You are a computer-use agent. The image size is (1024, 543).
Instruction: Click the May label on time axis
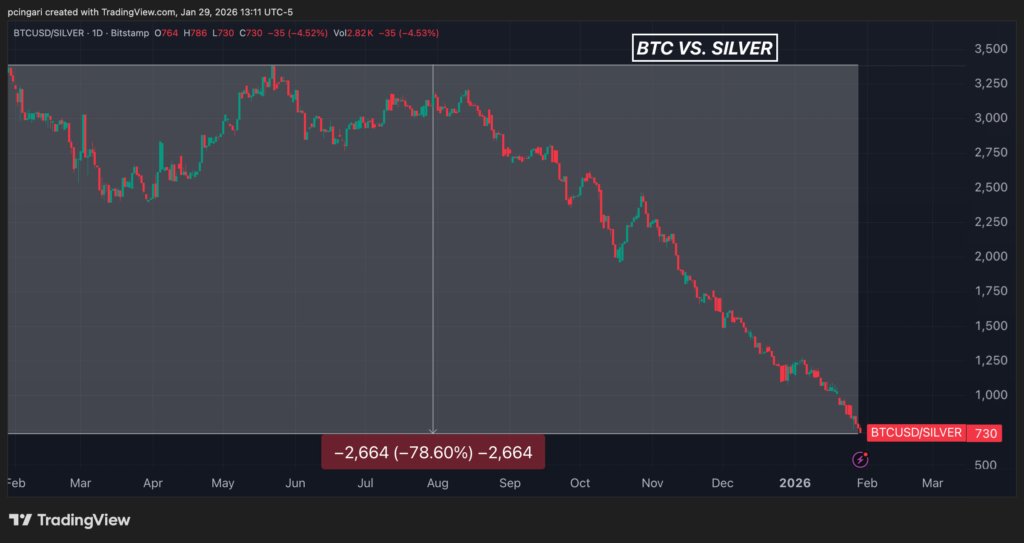click(x=222, y=482)
